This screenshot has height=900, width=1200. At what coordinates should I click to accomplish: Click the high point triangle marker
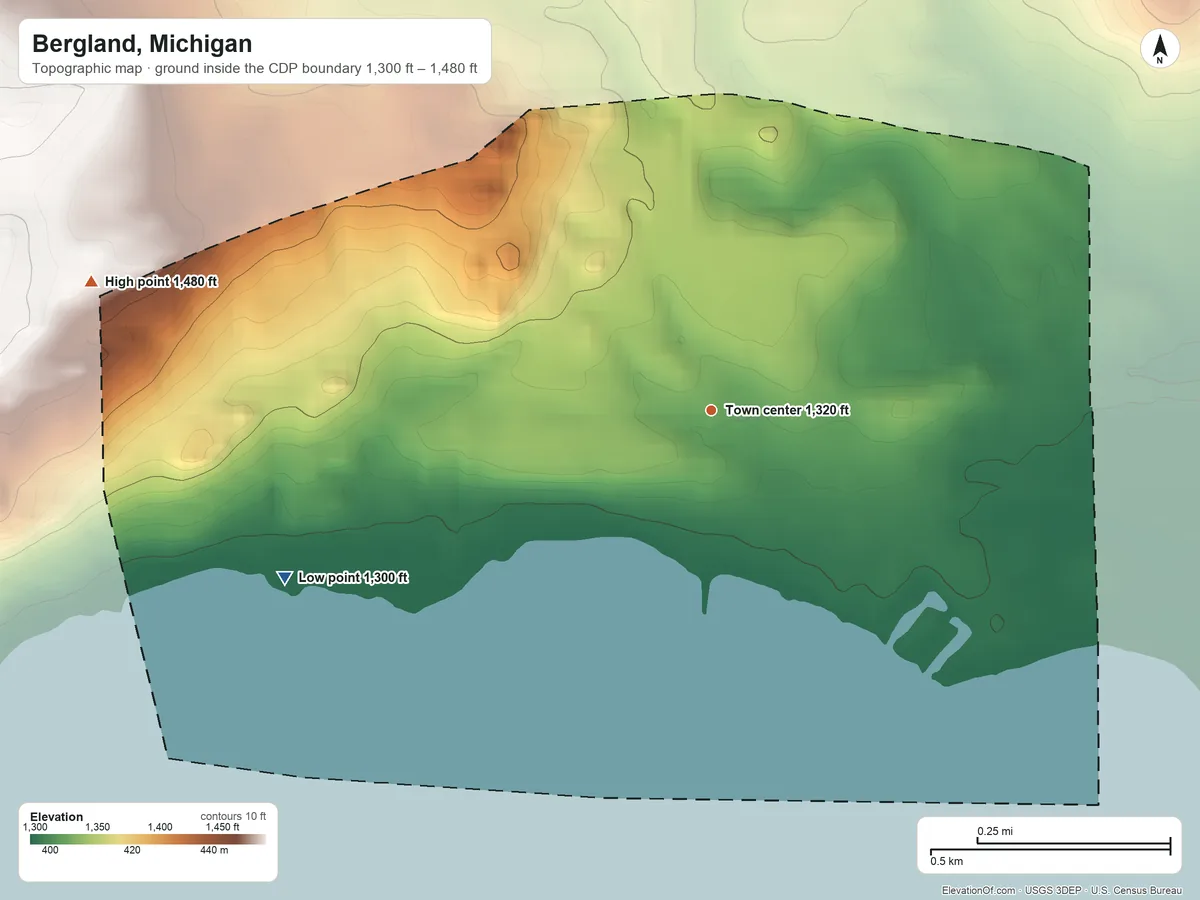[91, 282]
